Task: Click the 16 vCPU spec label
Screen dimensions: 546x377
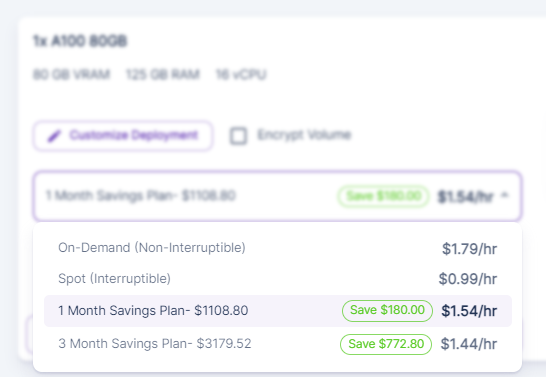Action: coord(241,74)
